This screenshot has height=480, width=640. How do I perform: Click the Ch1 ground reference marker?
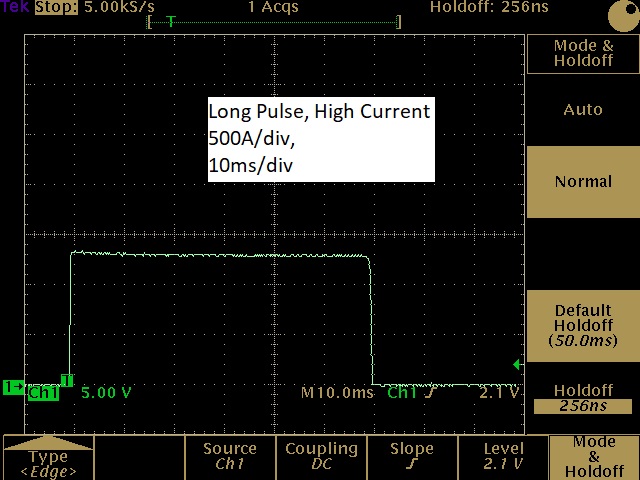coord(13,387)
